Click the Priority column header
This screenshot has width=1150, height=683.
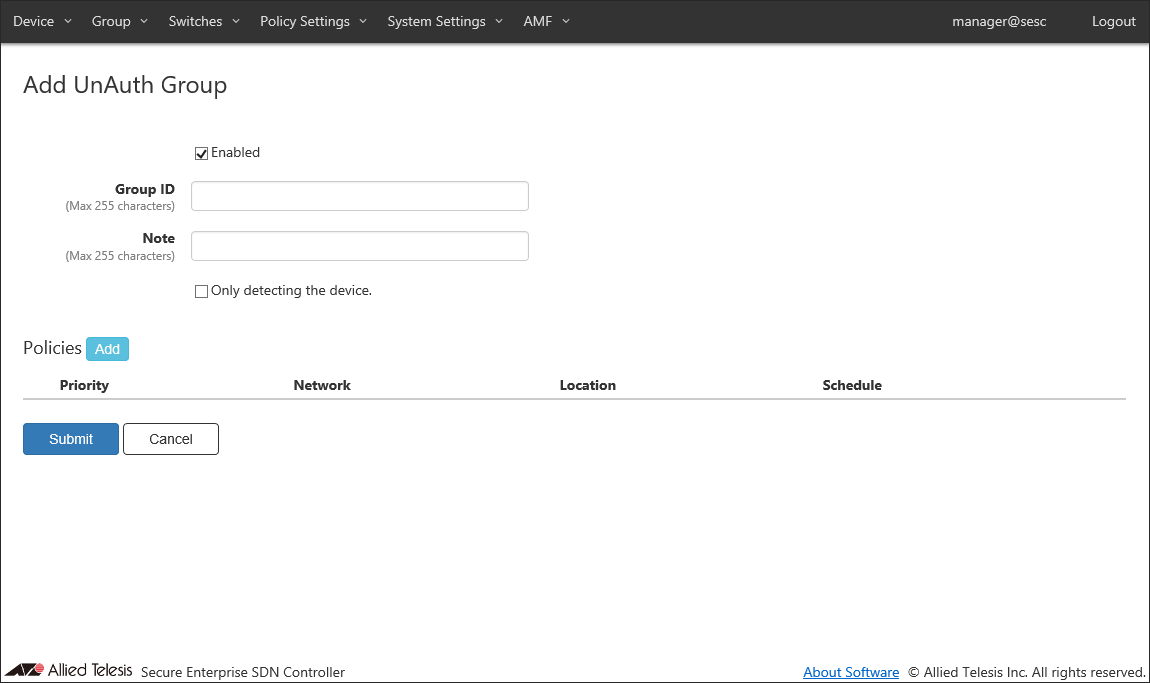(x=84, y=385)
